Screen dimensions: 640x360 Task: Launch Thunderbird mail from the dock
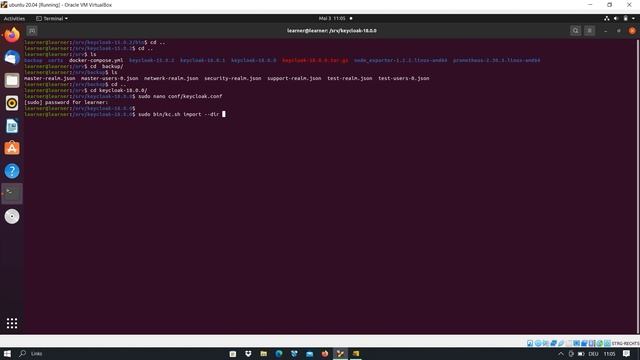pos(12,58)
